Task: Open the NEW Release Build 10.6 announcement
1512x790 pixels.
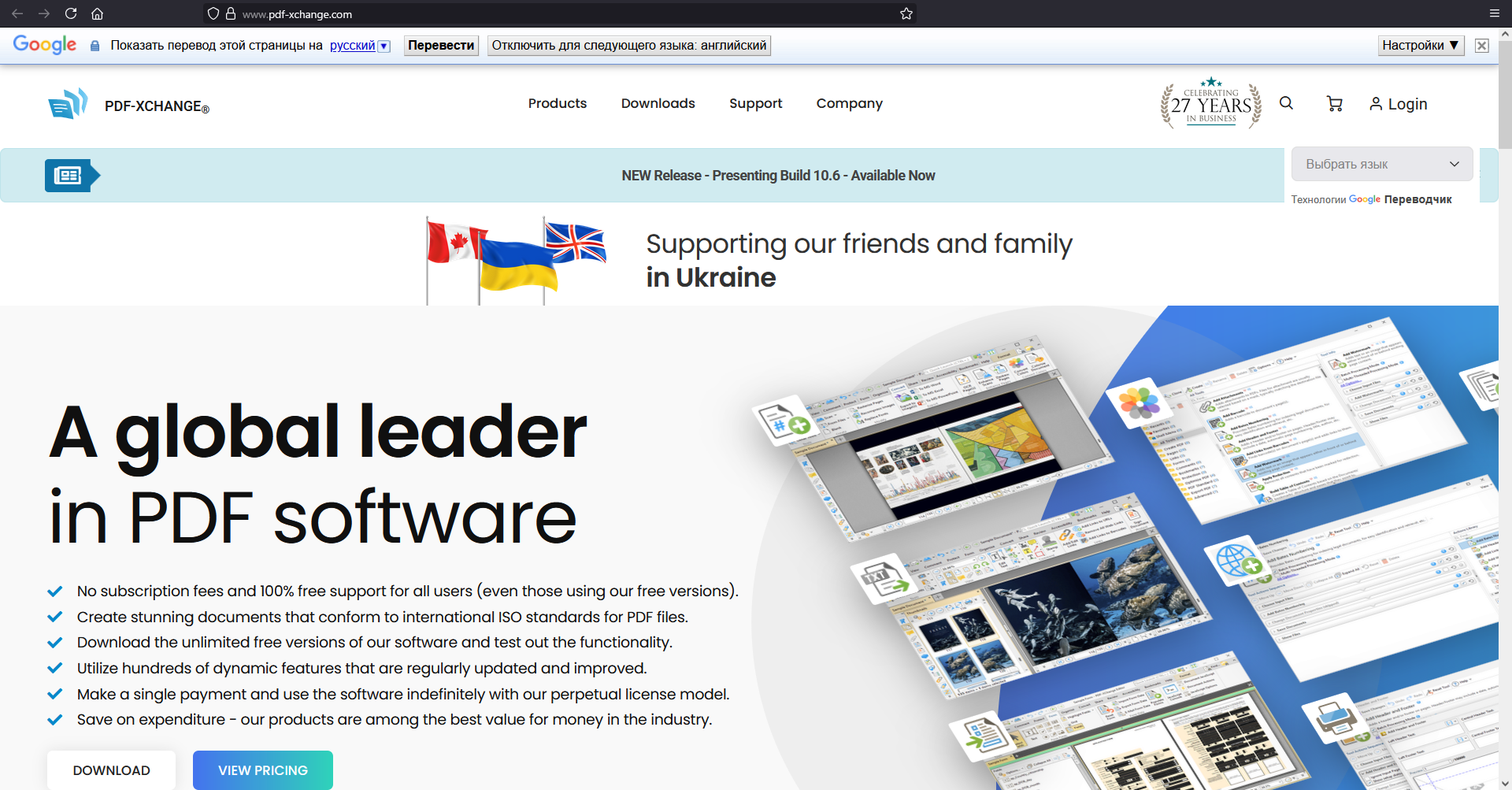Action: [x=778, y=176]
